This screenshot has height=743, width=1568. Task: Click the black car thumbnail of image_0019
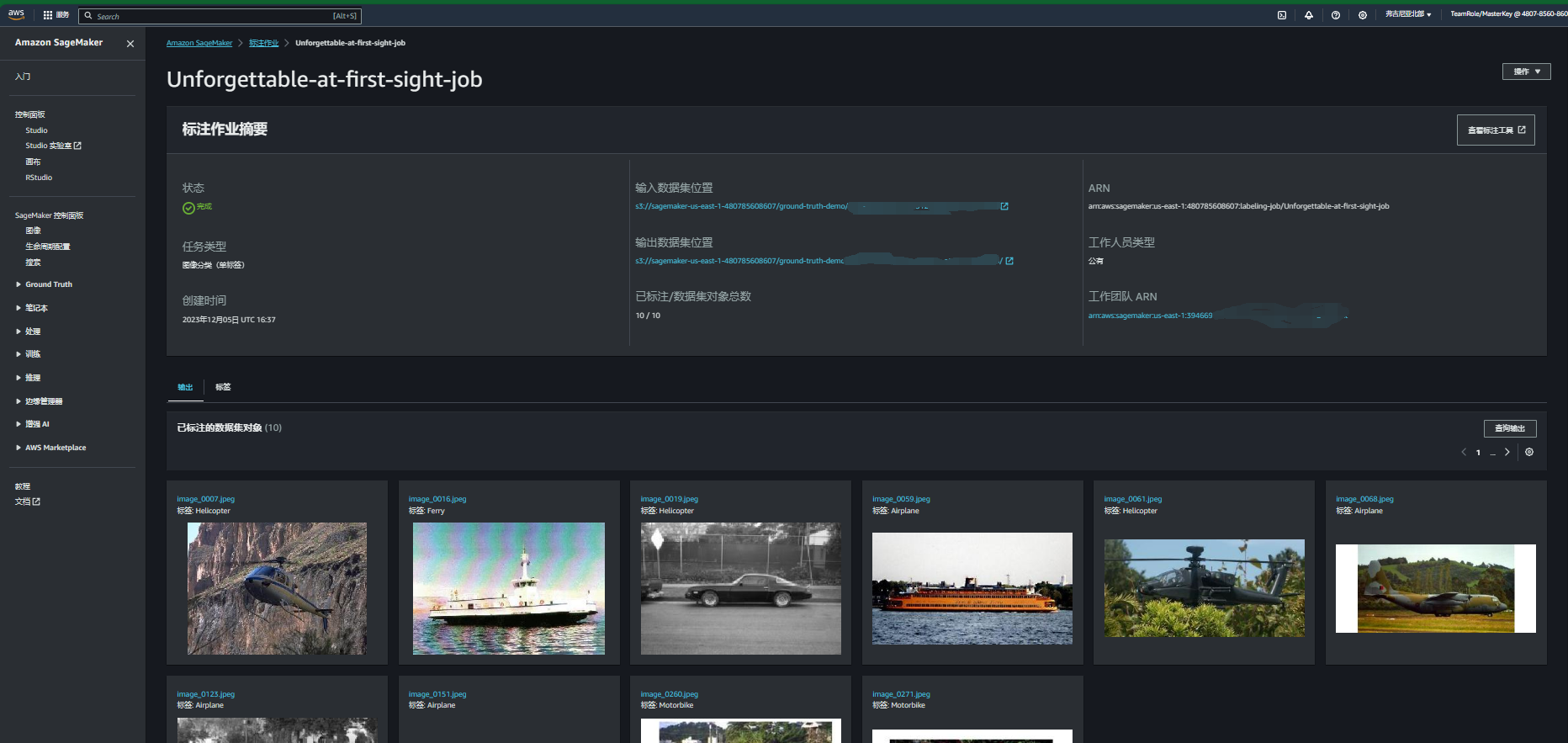point(741,588)
